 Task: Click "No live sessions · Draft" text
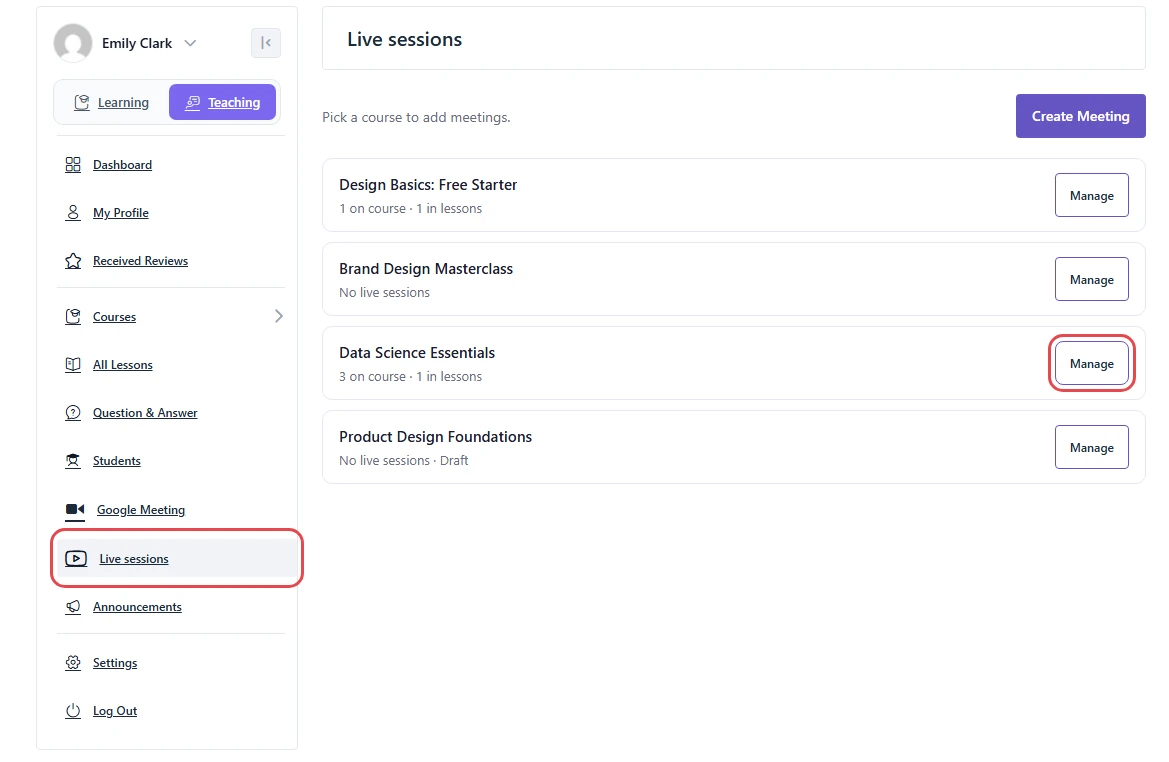(x=403, y=461)
